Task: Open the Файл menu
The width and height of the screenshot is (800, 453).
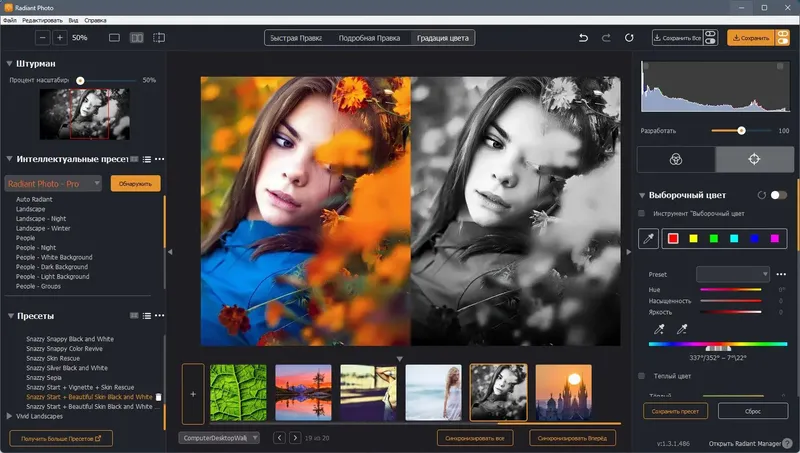Action: click(x=10, y=20)
